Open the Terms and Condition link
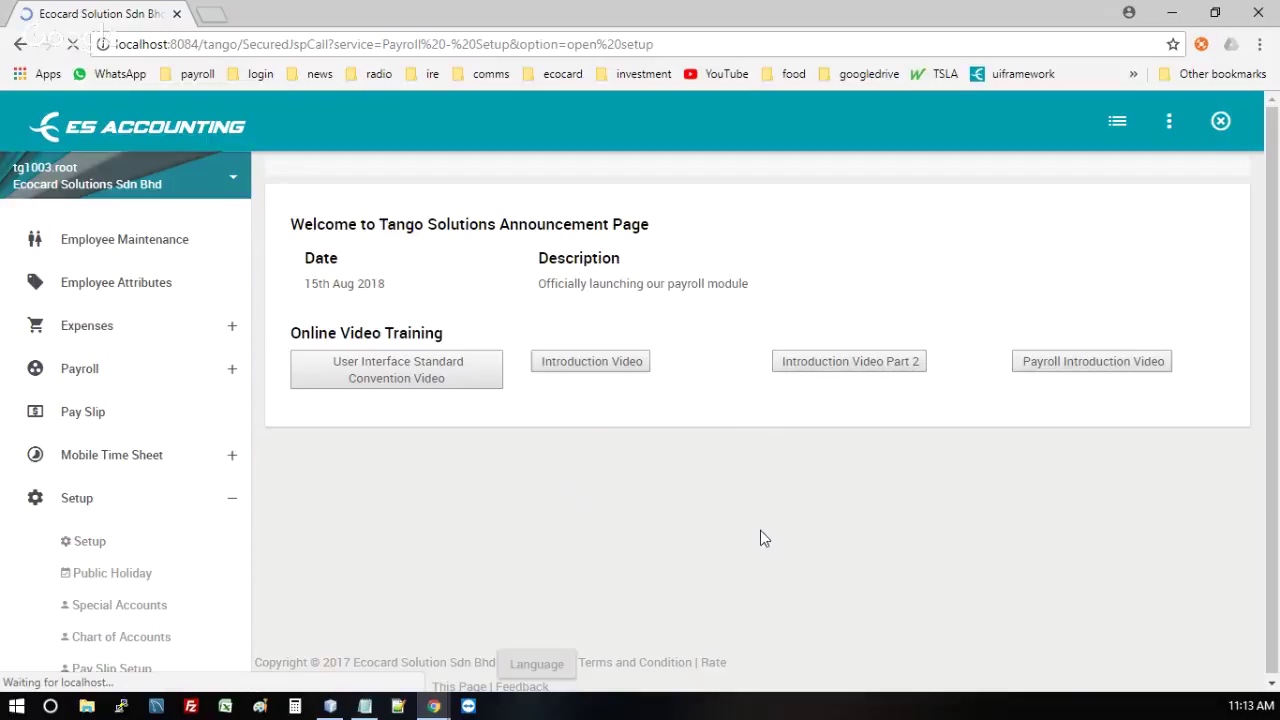 tap(635, 662)
